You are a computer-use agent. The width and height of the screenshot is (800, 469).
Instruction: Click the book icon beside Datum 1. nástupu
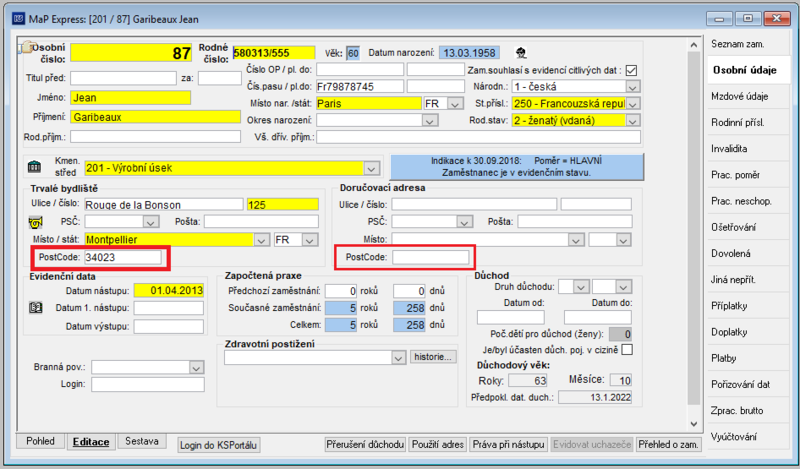coord(36,308)
